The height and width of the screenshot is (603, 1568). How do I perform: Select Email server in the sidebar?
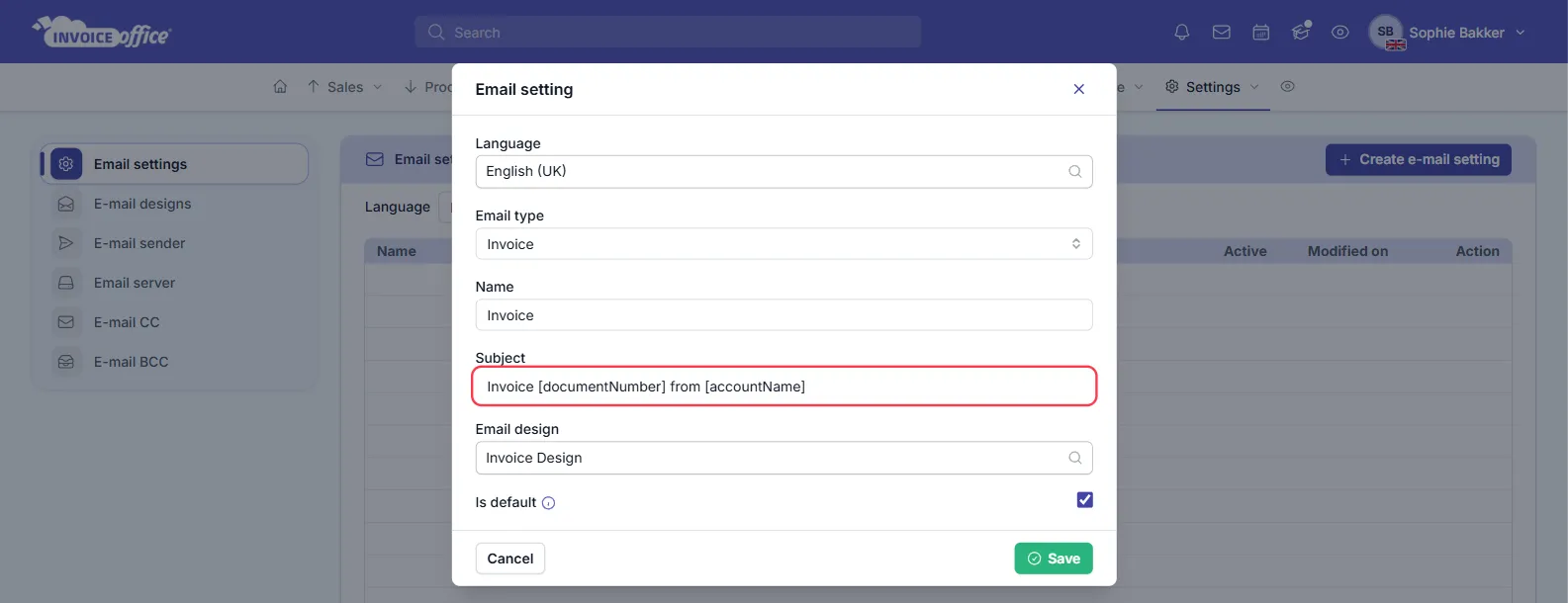(135, 283)
